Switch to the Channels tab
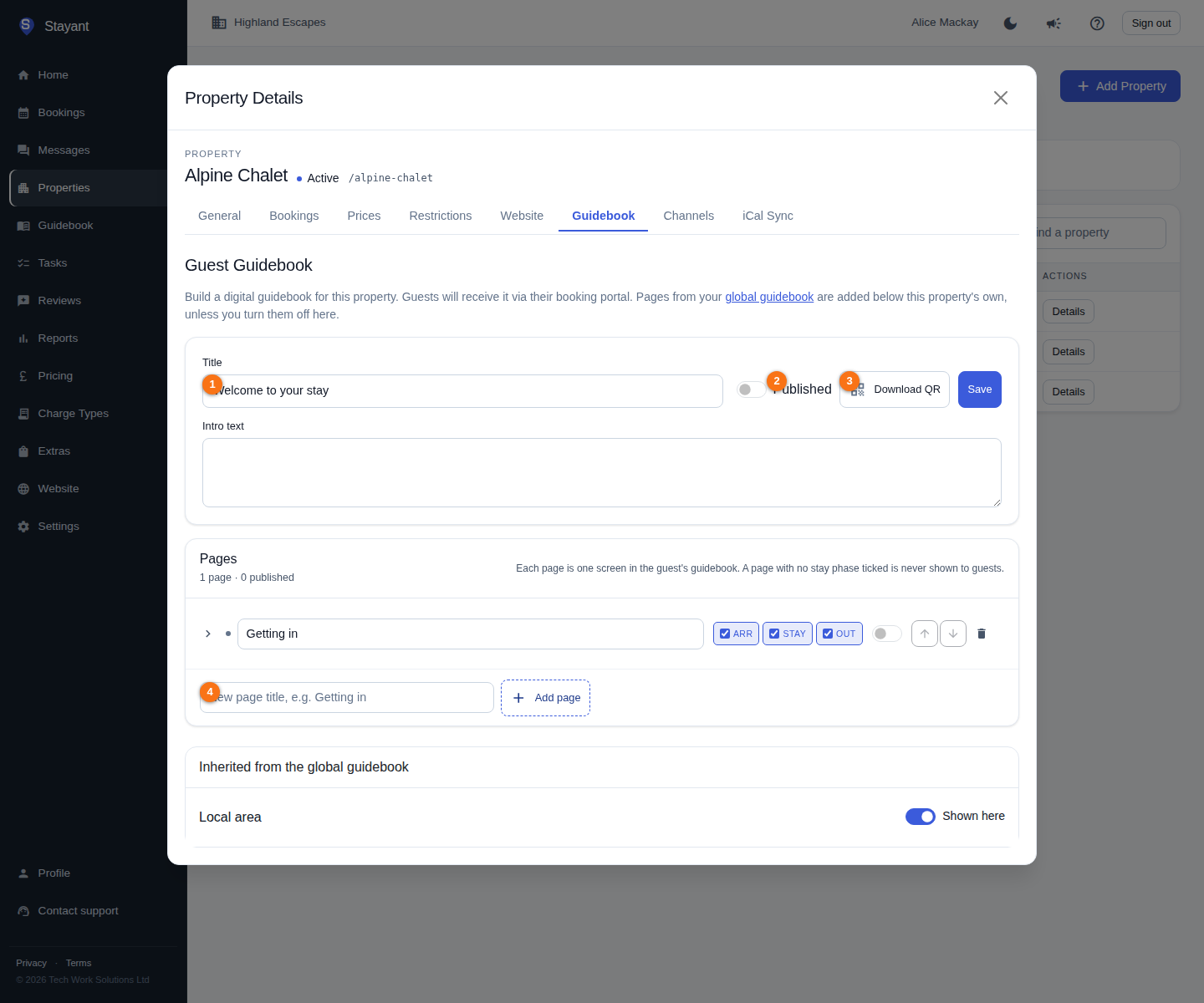This screenshot has width=1204, height=1003. click(x=689, y=216)
